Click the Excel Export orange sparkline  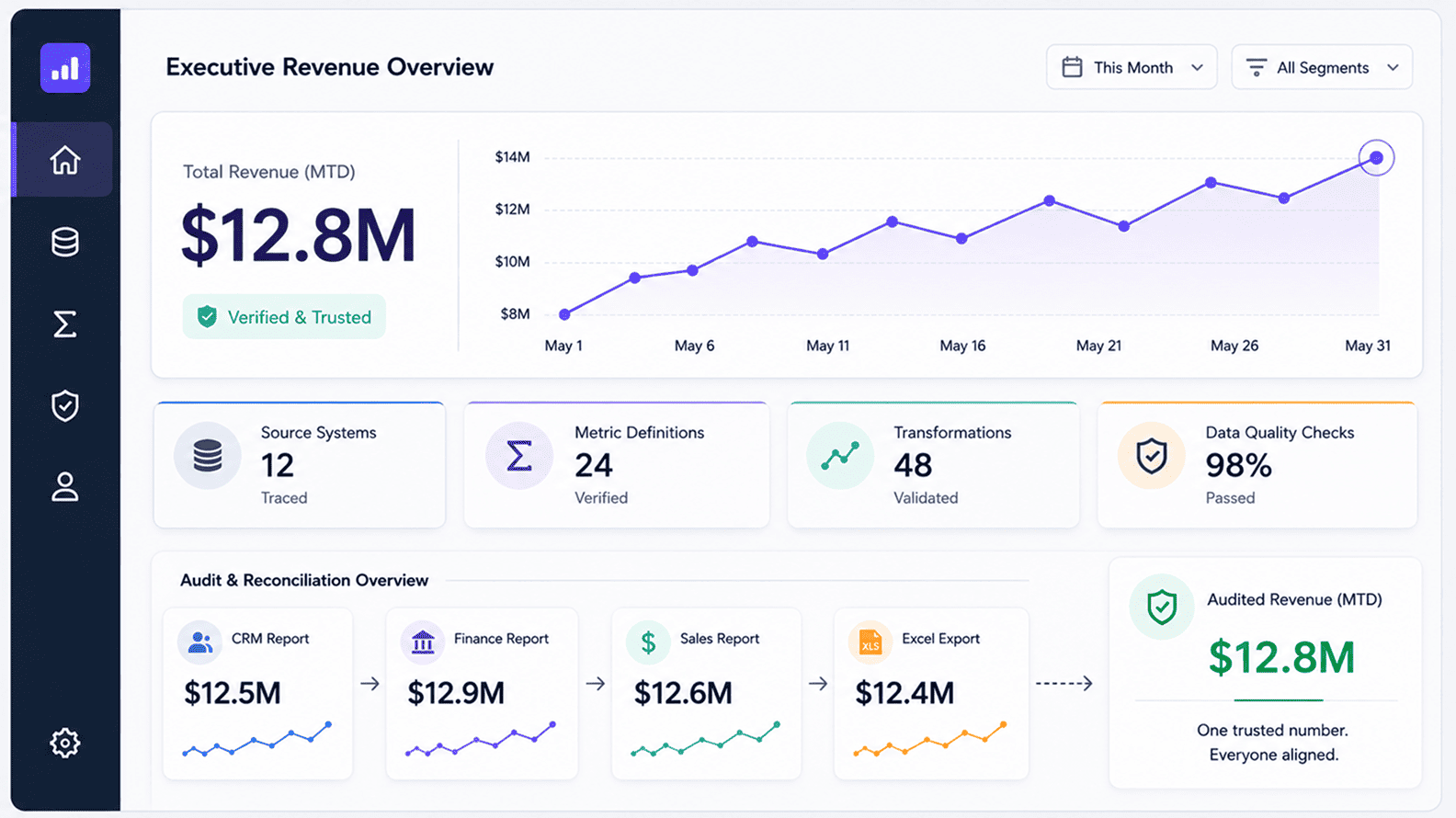(929, 739)
